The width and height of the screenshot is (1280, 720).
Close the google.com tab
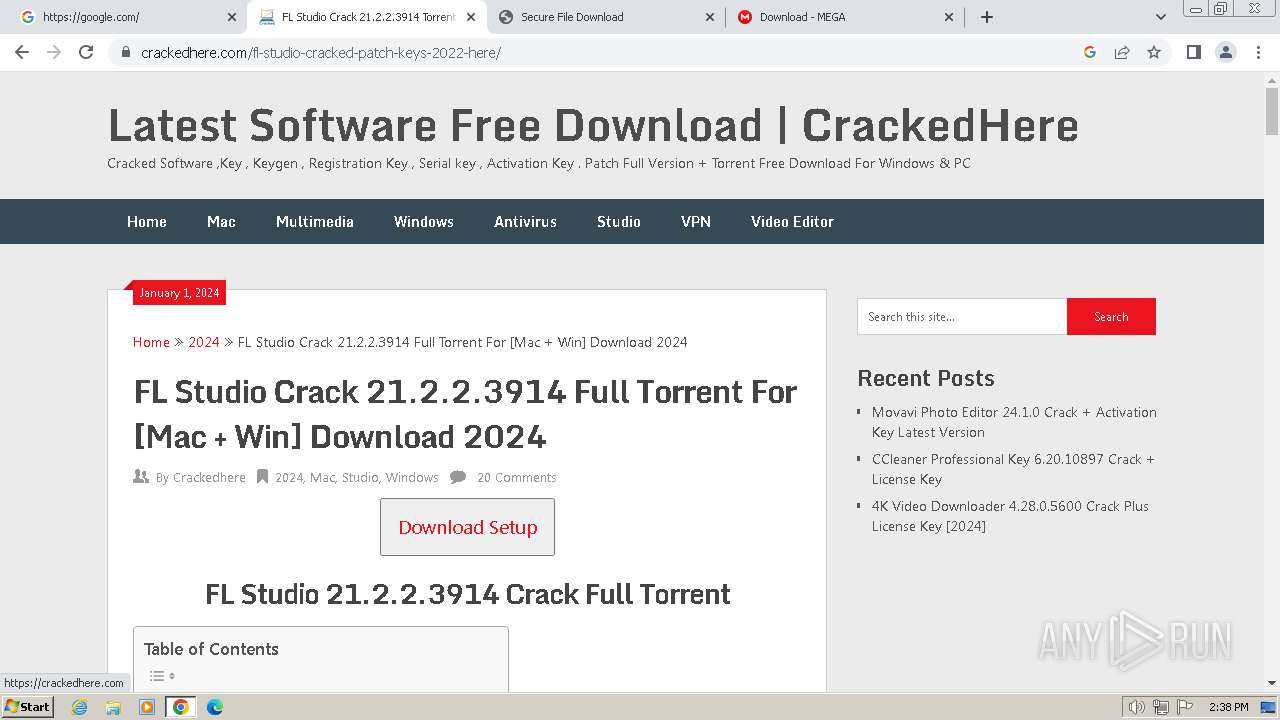pyautogui.click(x=232, y=17)
